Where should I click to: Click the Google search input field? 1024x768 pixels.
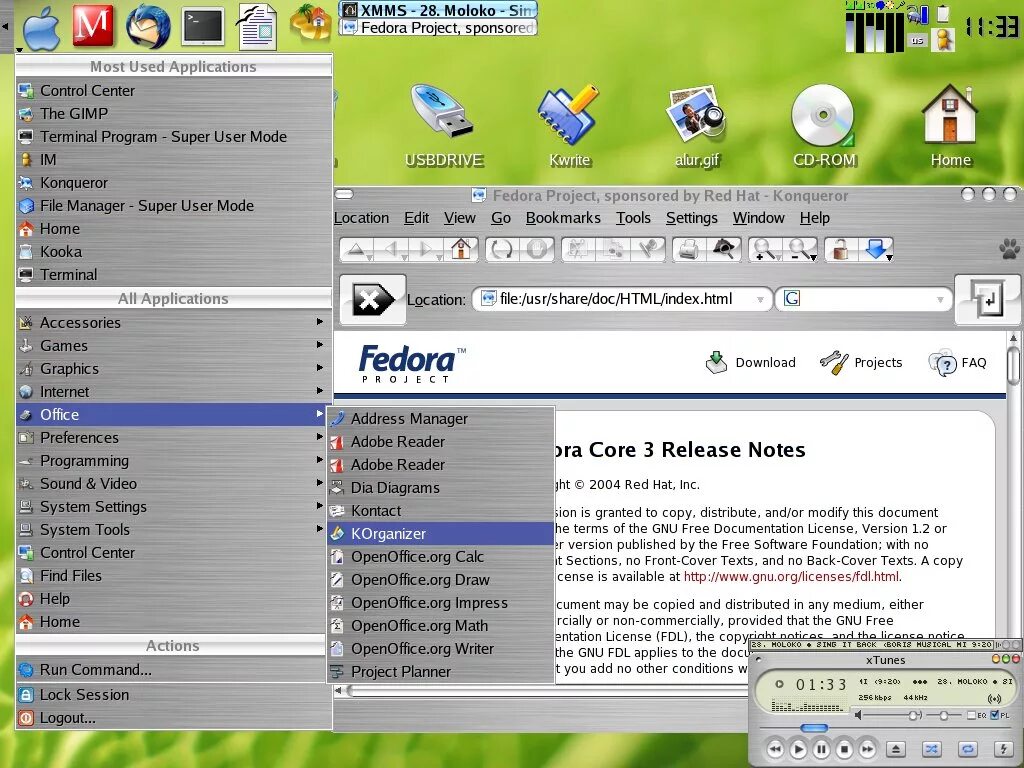point(865,299)
